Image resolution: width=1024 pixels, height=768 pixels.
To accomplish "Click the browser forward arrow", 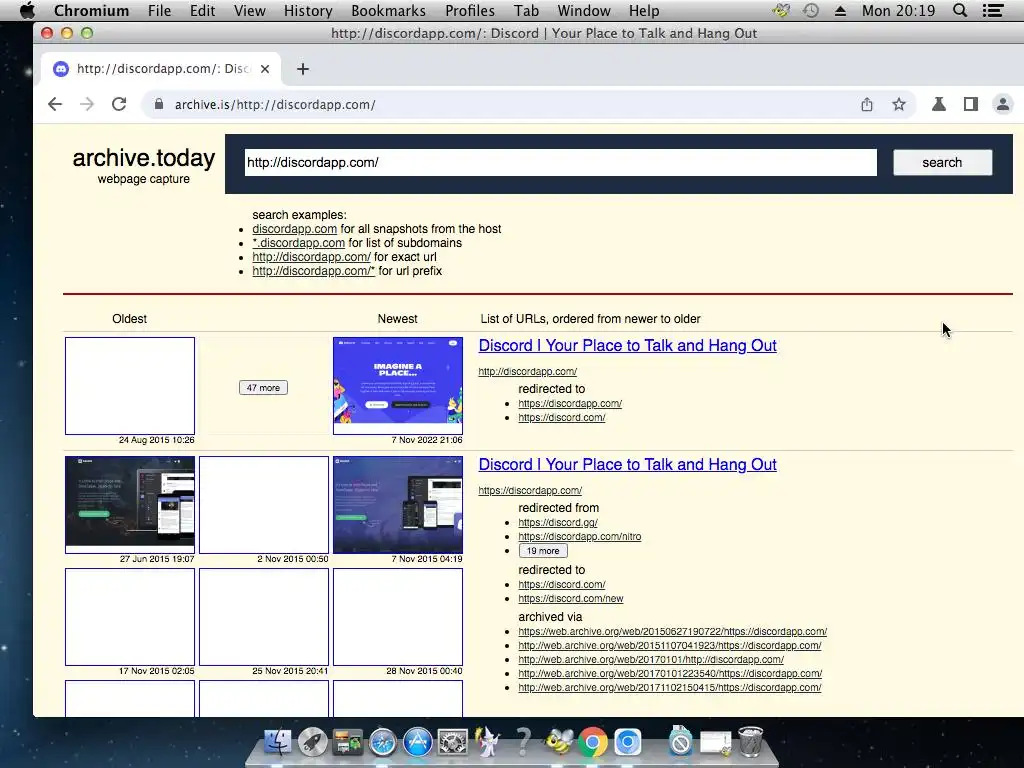I will pos(87,104).
